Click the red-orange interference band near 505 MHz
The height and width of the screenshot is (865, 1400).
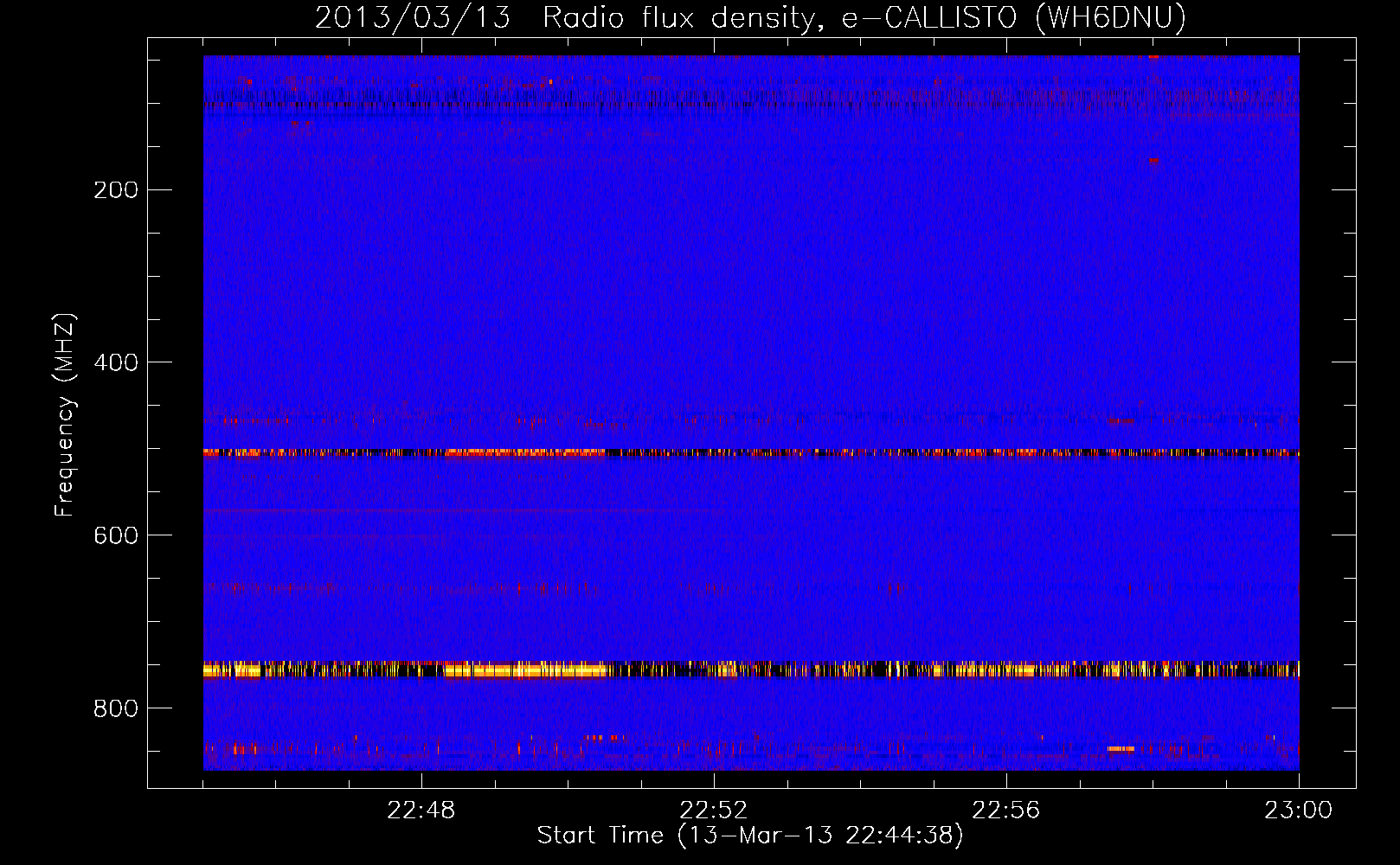click(x=751, y=452)
